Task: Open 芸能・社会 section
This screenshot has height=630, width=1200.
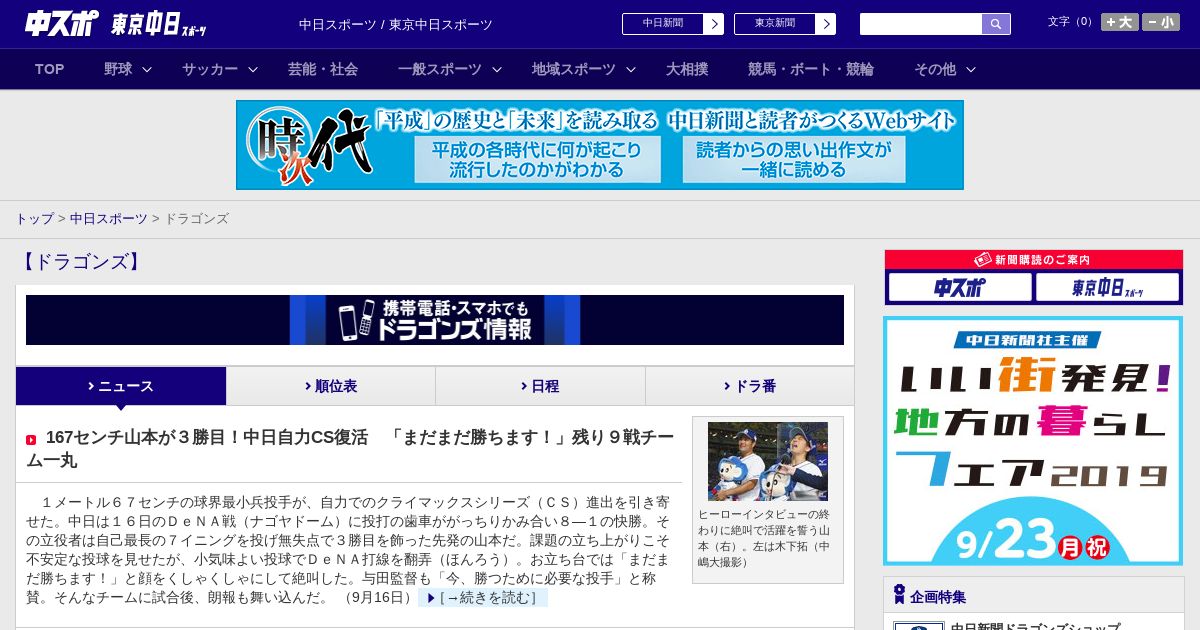Action: click(x=323, y=69)
